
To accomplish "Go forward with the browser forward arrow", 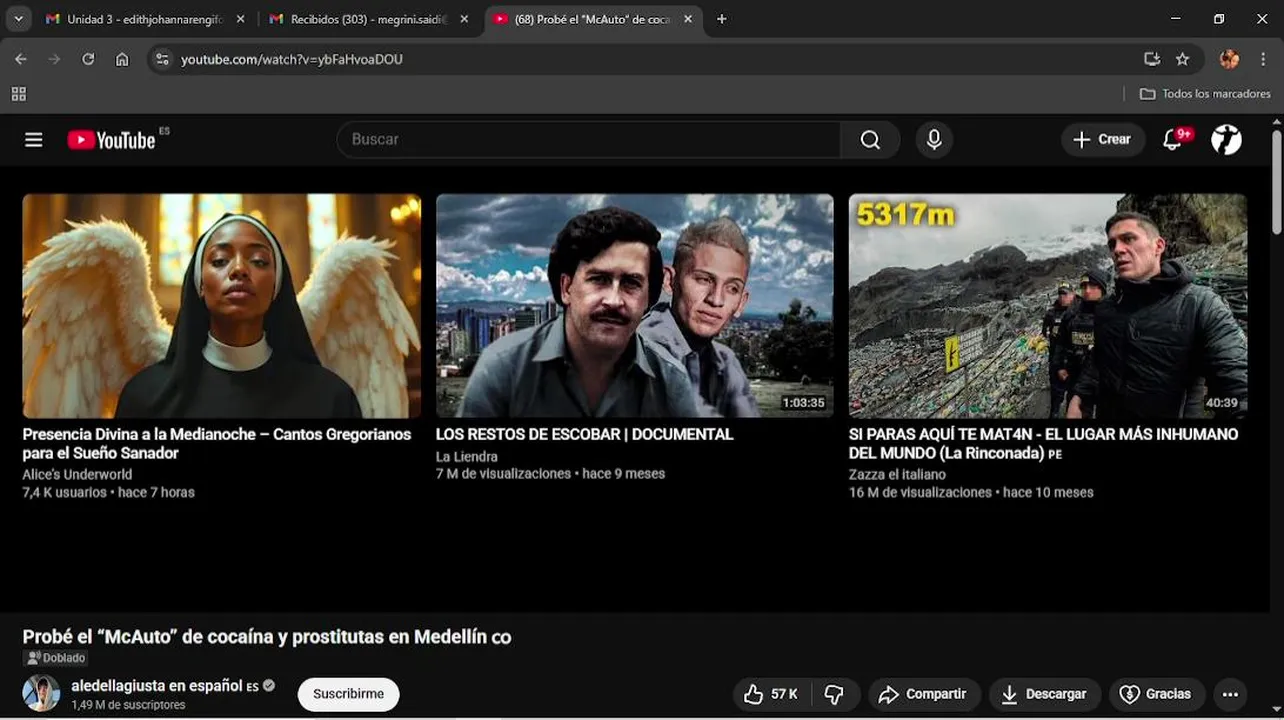I will (x=54, y=59).
